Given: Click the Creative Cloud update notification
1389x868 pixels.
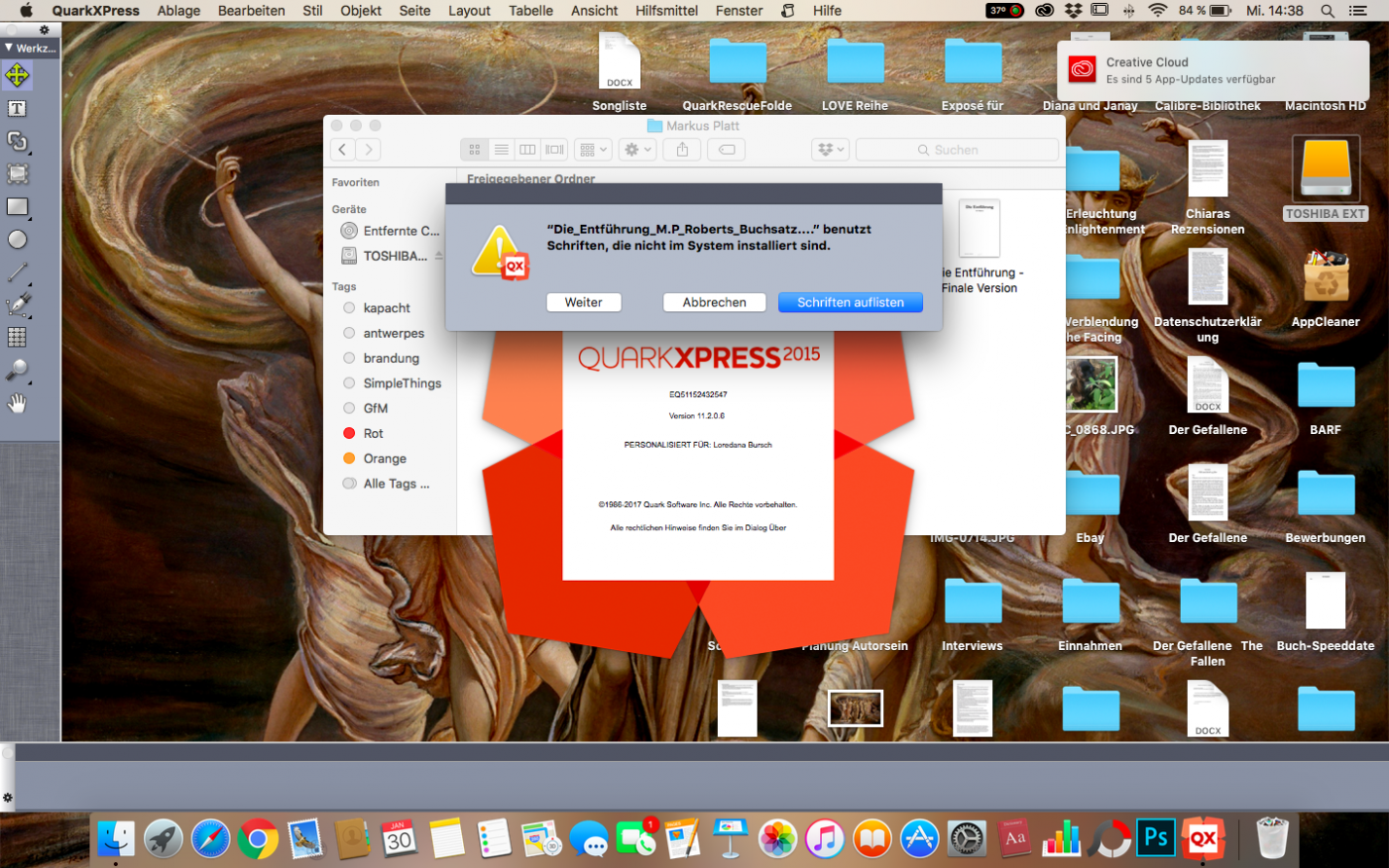Looking at the screenshot, I should click(x=1214, y=70).
